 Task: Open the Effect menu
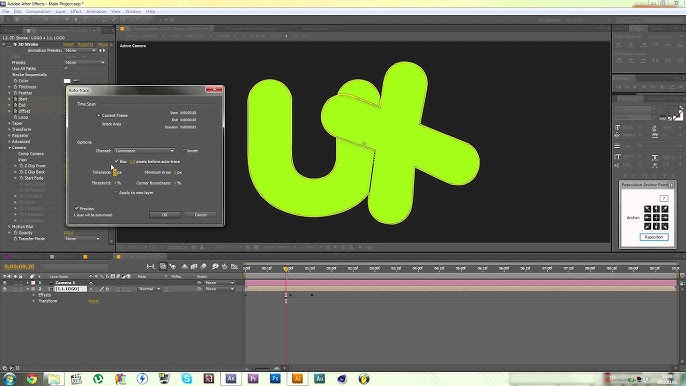pos(76,11)
